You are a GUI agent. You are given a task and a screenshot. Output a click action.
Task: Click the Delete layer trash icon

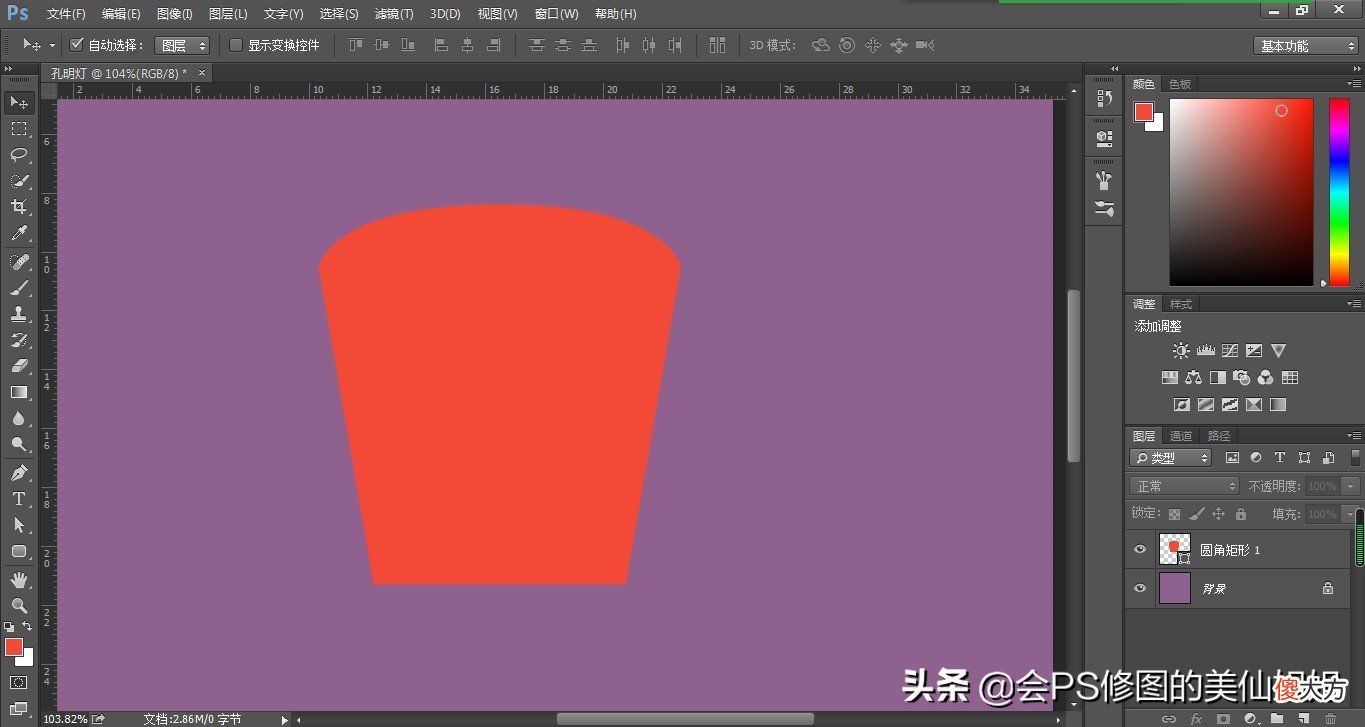tap(1329, 719)
